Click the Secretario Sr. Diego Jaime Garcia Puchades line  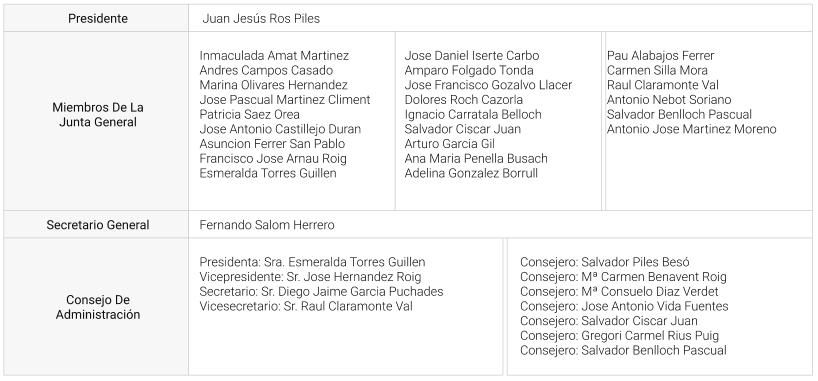[x=321, y=291]
